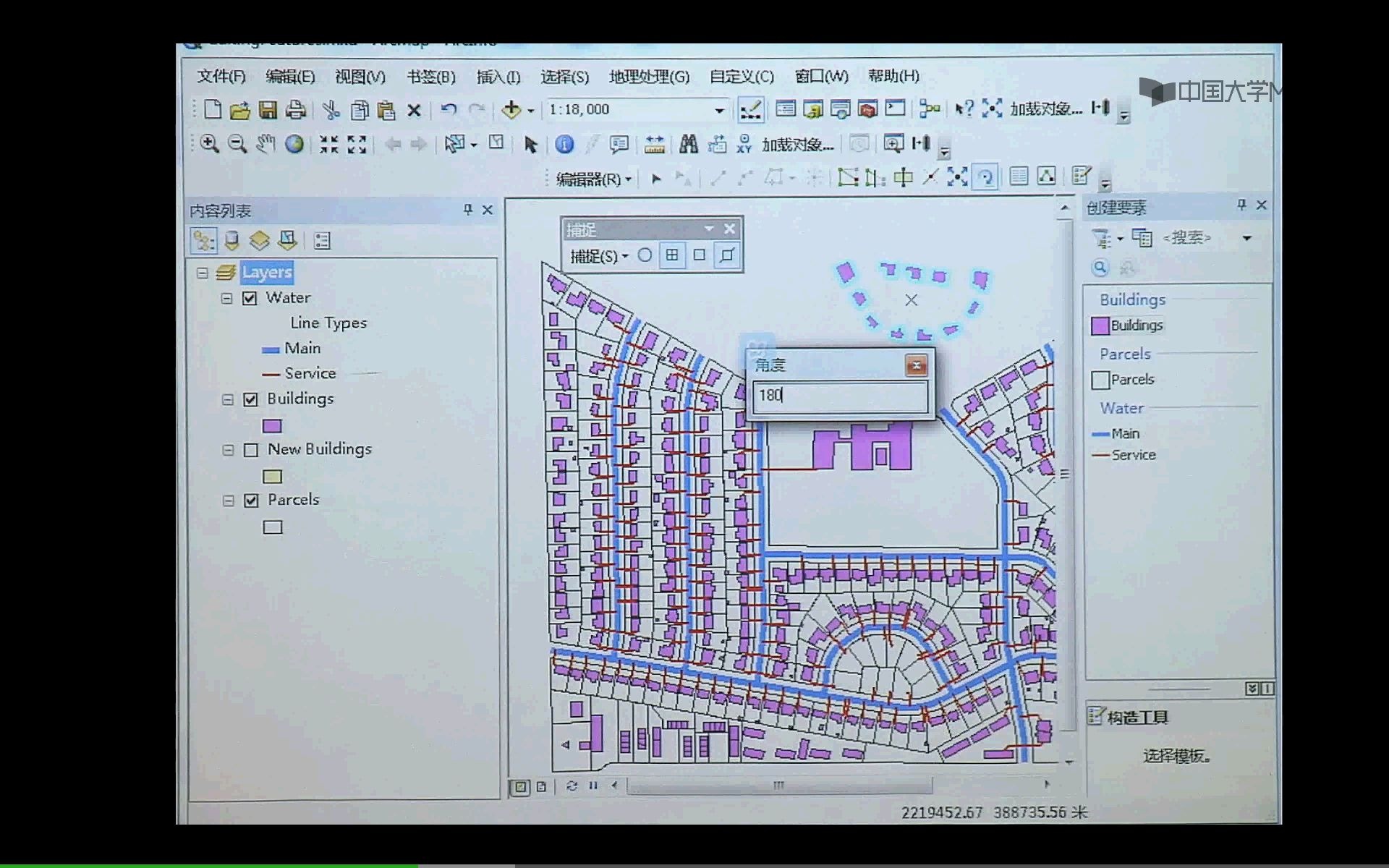Select the Identify info tool

point(564,144)
